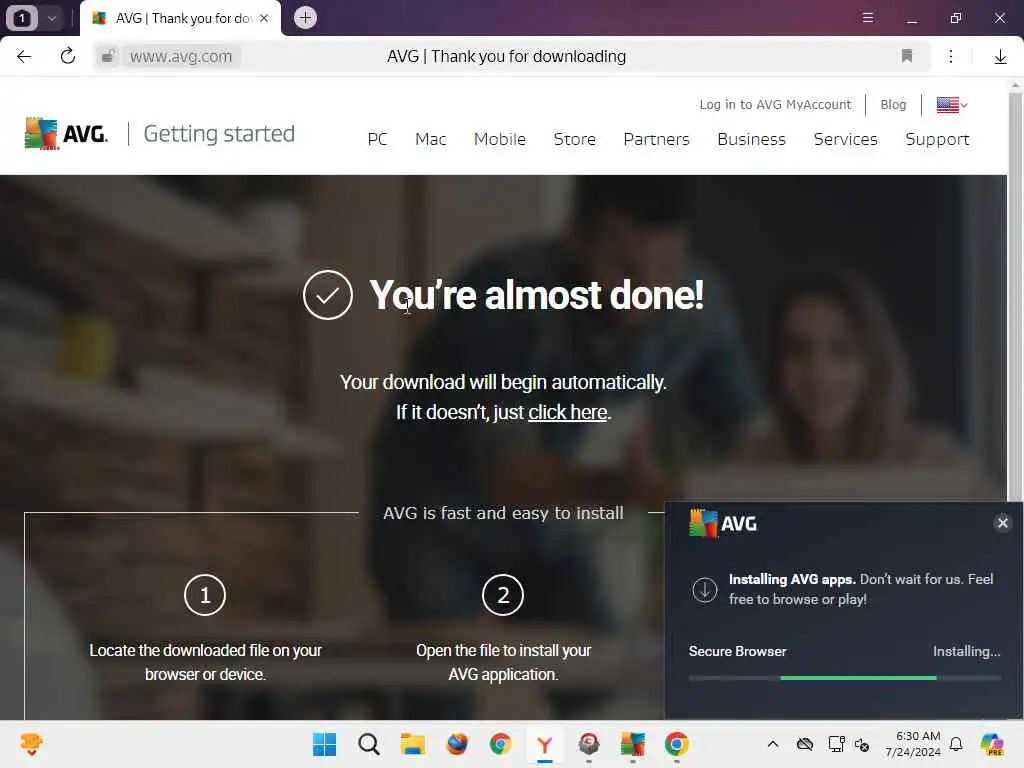Bookmark this page with bookmark icon
This screenshot has height=768, width=1024.
pyautogui.click(x=906, y=56)
